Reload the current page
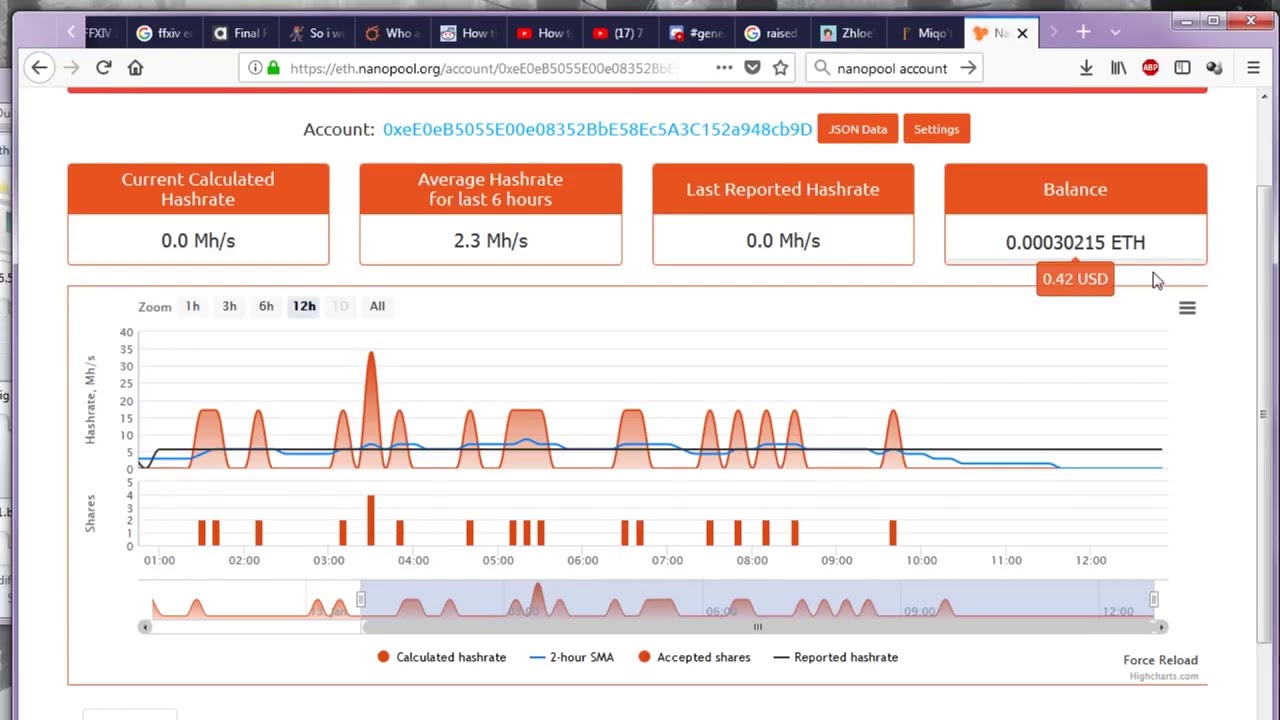Screen dimensions: 1280x720 103,68
